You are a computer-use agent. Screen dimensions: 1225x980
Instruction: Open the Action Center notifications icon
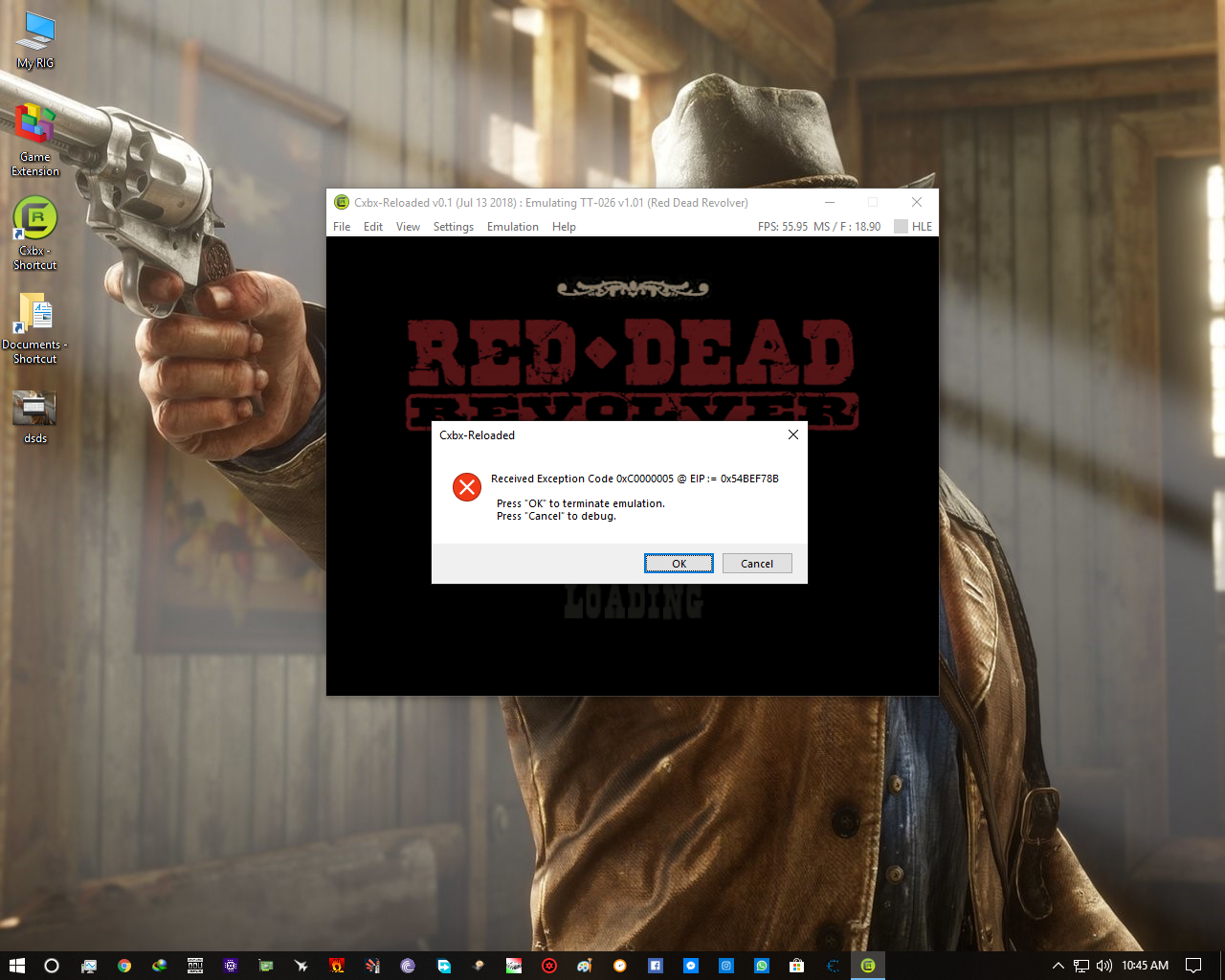click(1193, 966)
